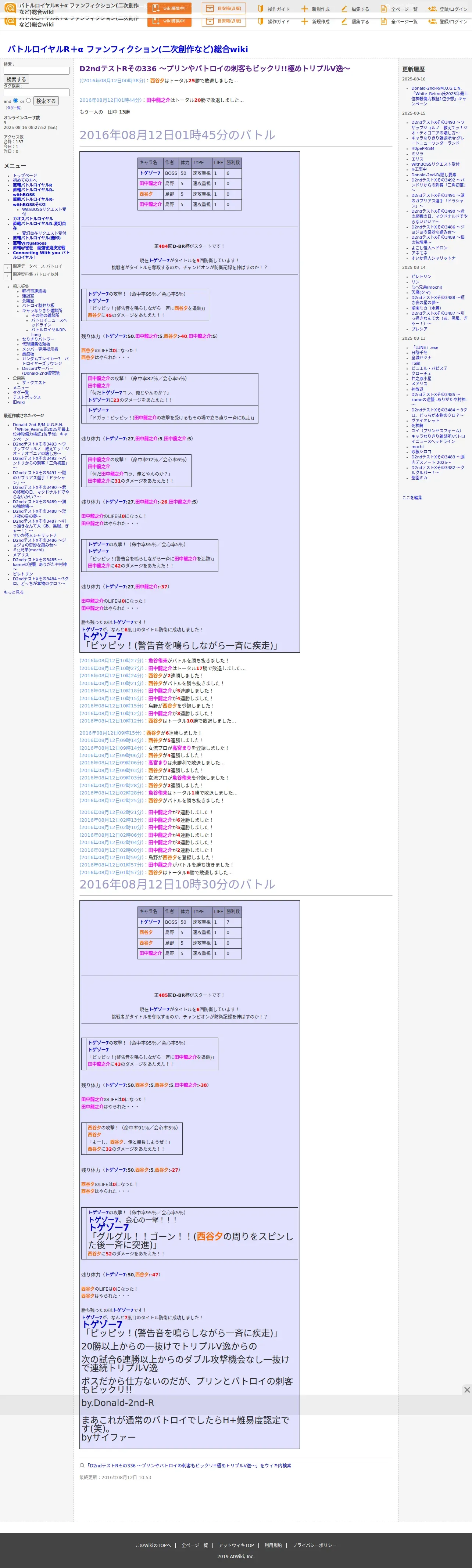472x1568 pixels.
Task: Open 全ページ一覧 in the topmost header bar
Action: tap(399, 9)
